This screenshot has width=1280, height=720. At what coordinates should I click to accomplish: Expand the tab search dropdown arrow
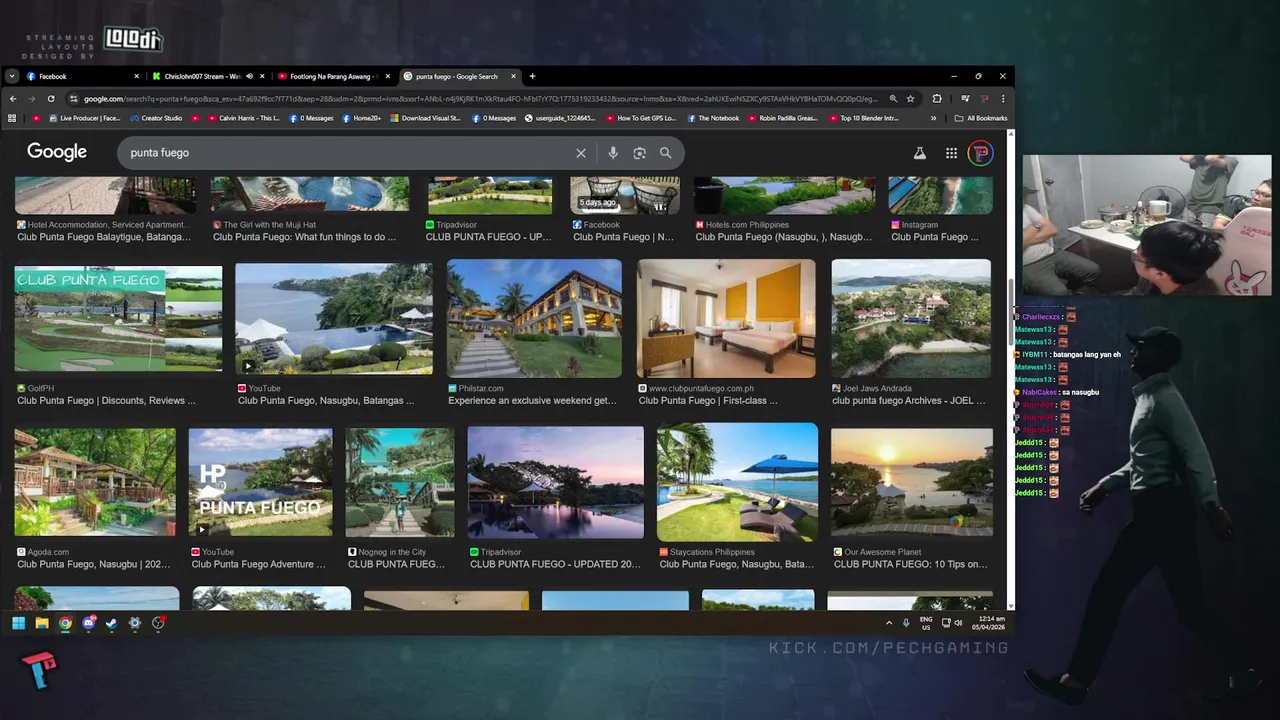[x=11, y=76]
